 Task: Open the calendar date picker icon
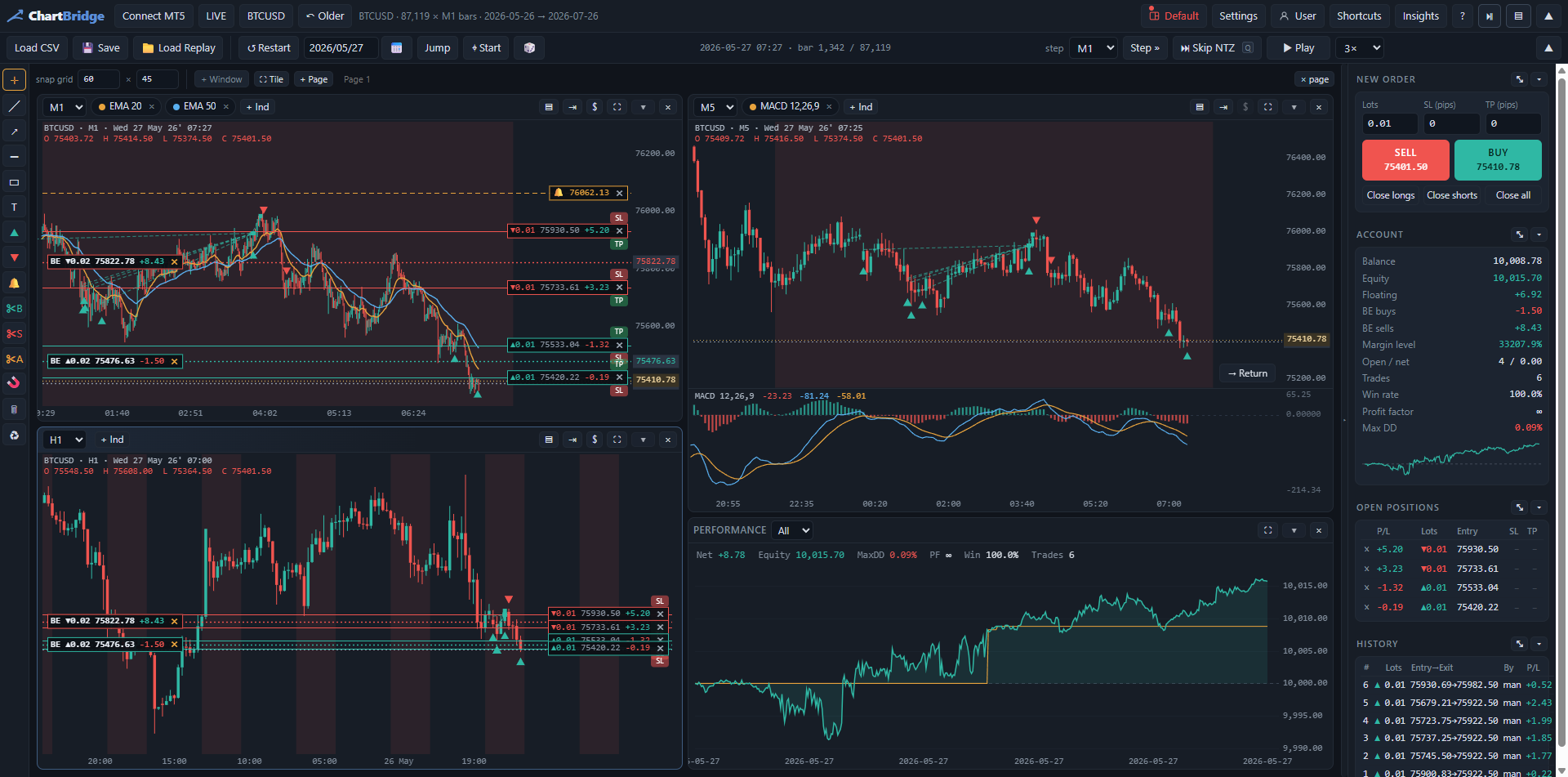point(396,48)
